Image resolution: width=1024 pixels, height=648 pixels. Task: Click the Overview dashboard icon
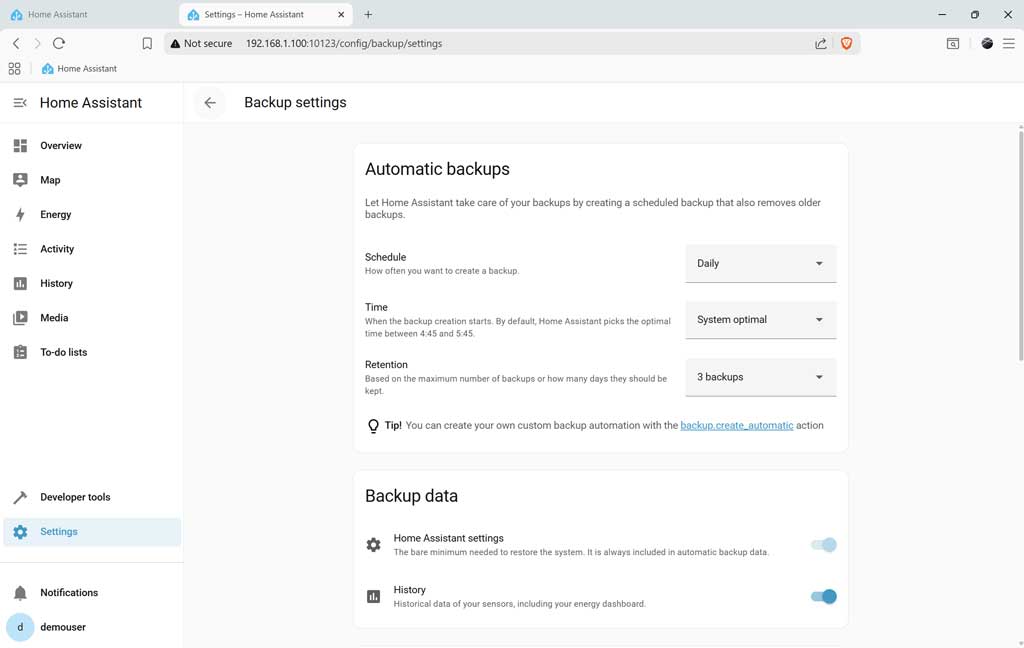(x=20, y=146)
